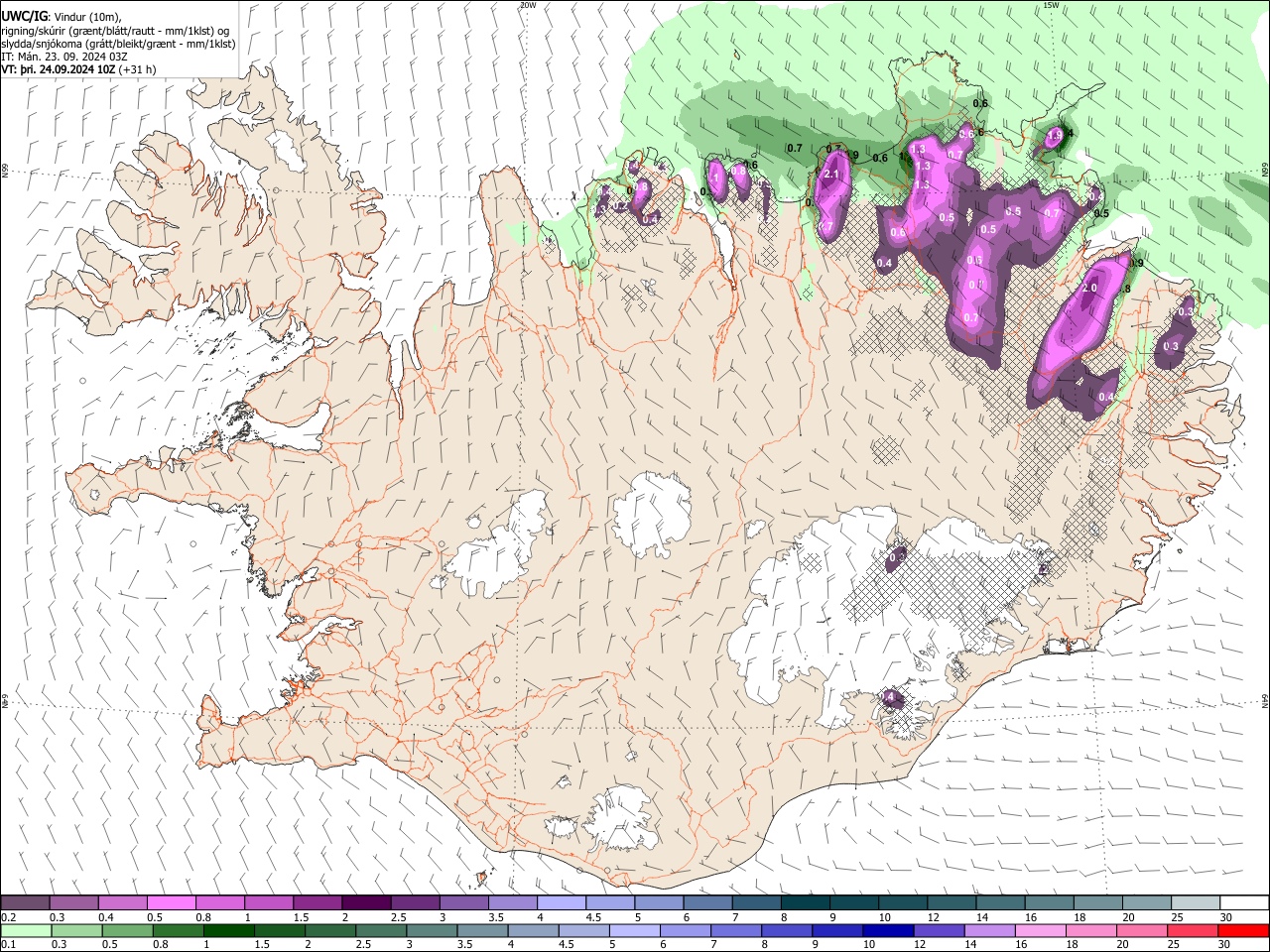Click the pink 18 swatch in the rain scale
This screenshot has width=1270, height=952.
tap(1091, 930)
